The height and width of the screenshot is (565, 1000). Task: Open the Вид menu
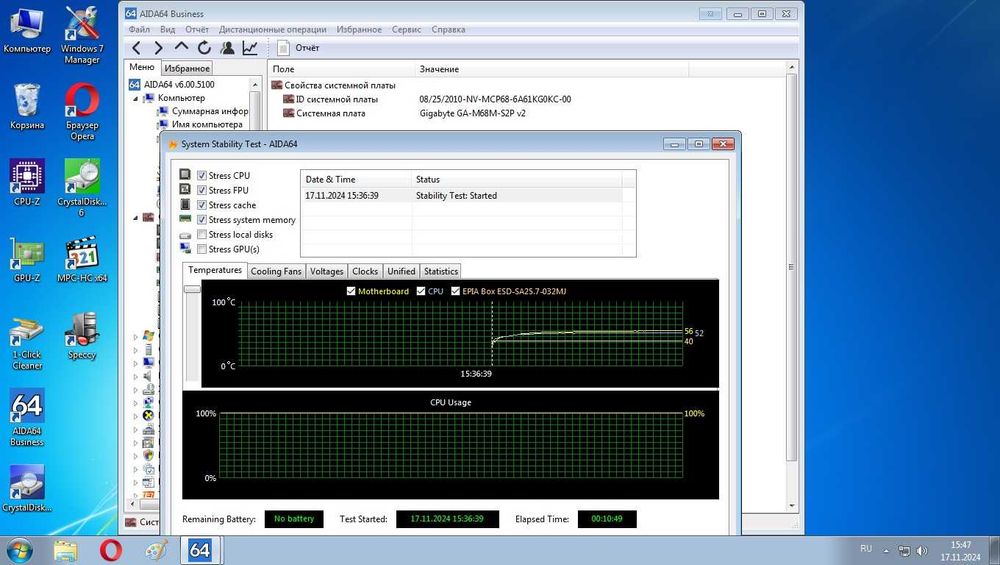[168, 29]
